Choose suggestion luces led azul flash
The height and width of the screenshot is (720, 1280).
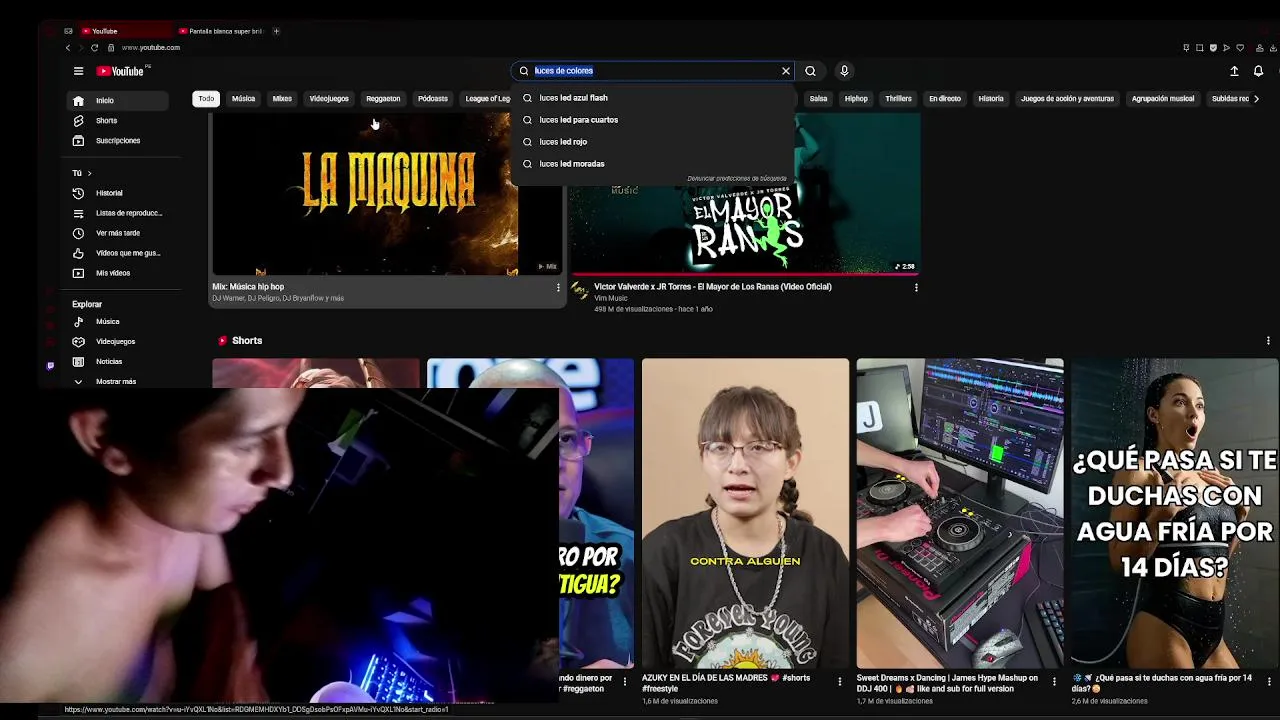(652, 98)
